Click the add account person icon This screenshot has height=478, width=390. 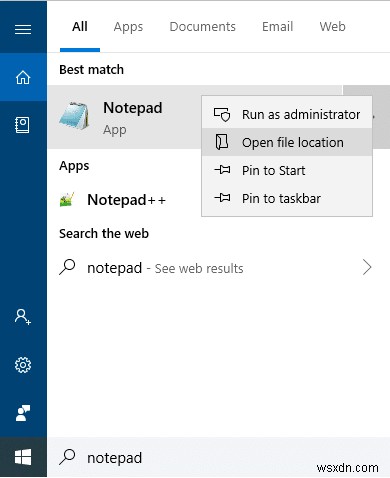pyautogui.click(x=22, y=317)
